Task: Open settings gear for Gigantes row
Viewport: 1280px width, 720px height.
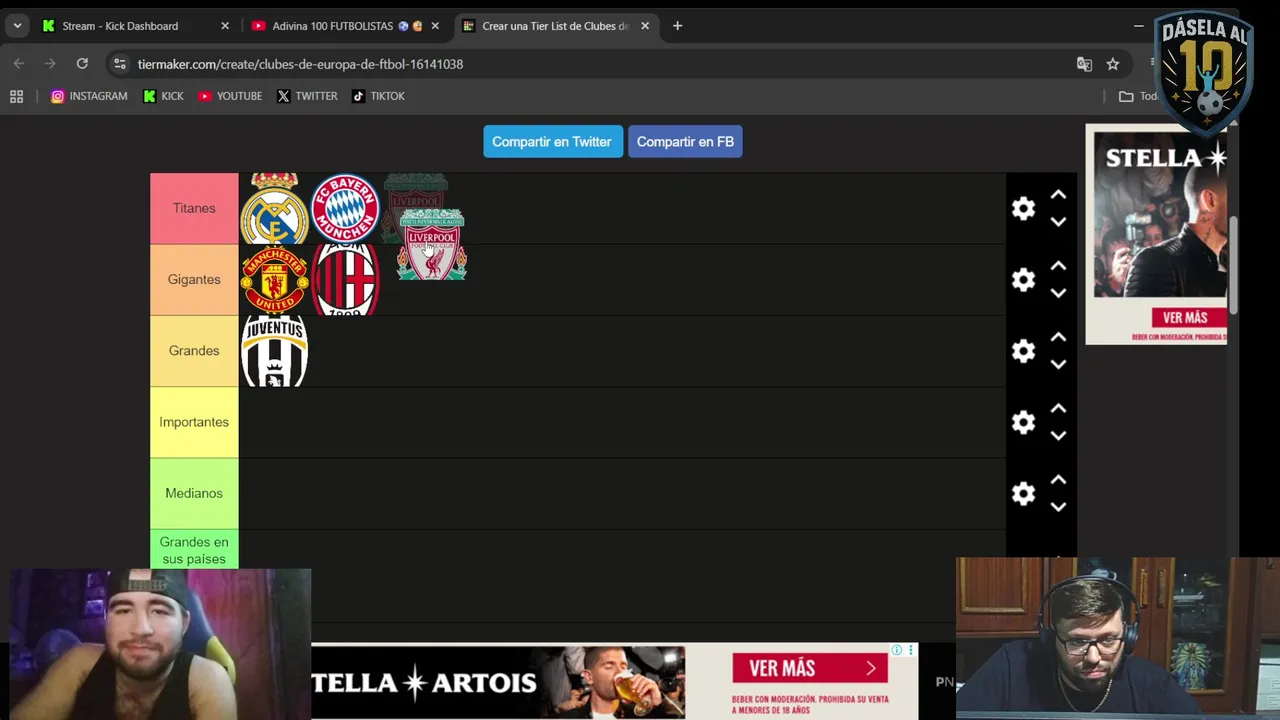Action: [x=1023, y=279]
